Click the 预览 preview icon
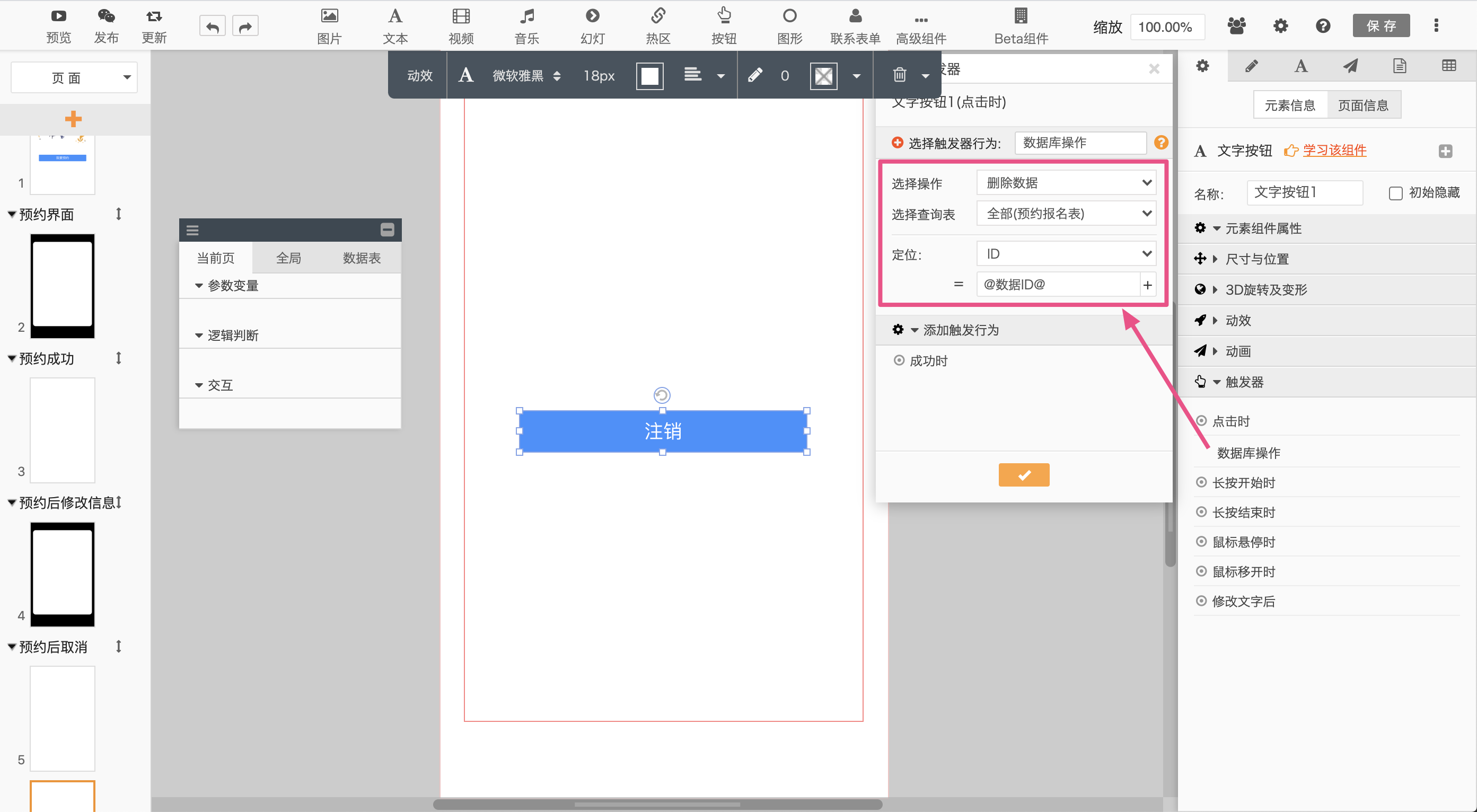The height and width of the screenshot is (812, 1477). tap(58, 16)
